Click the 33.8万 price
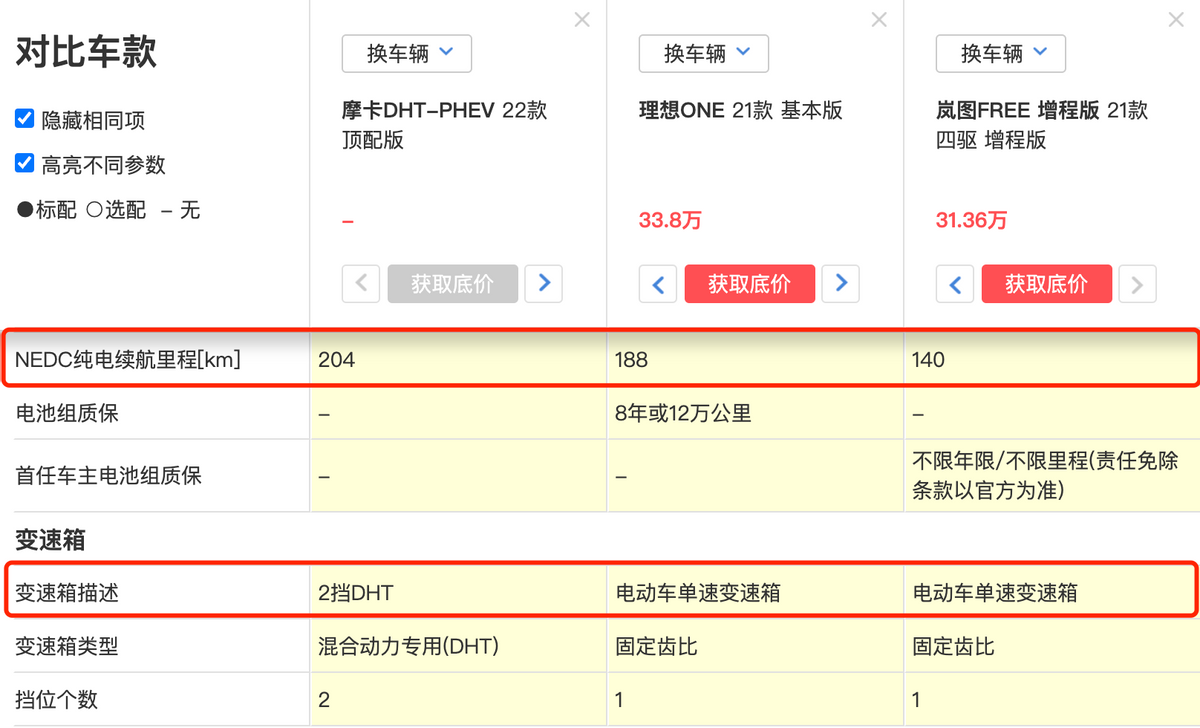This screenshot has height=728, width=1200. pos(670,221)
